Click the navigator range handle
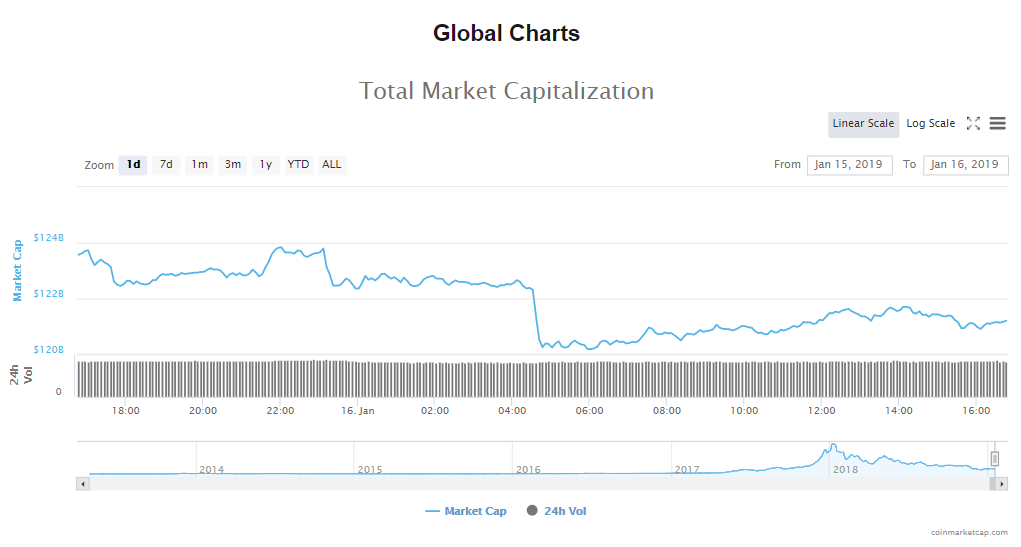 994,458
